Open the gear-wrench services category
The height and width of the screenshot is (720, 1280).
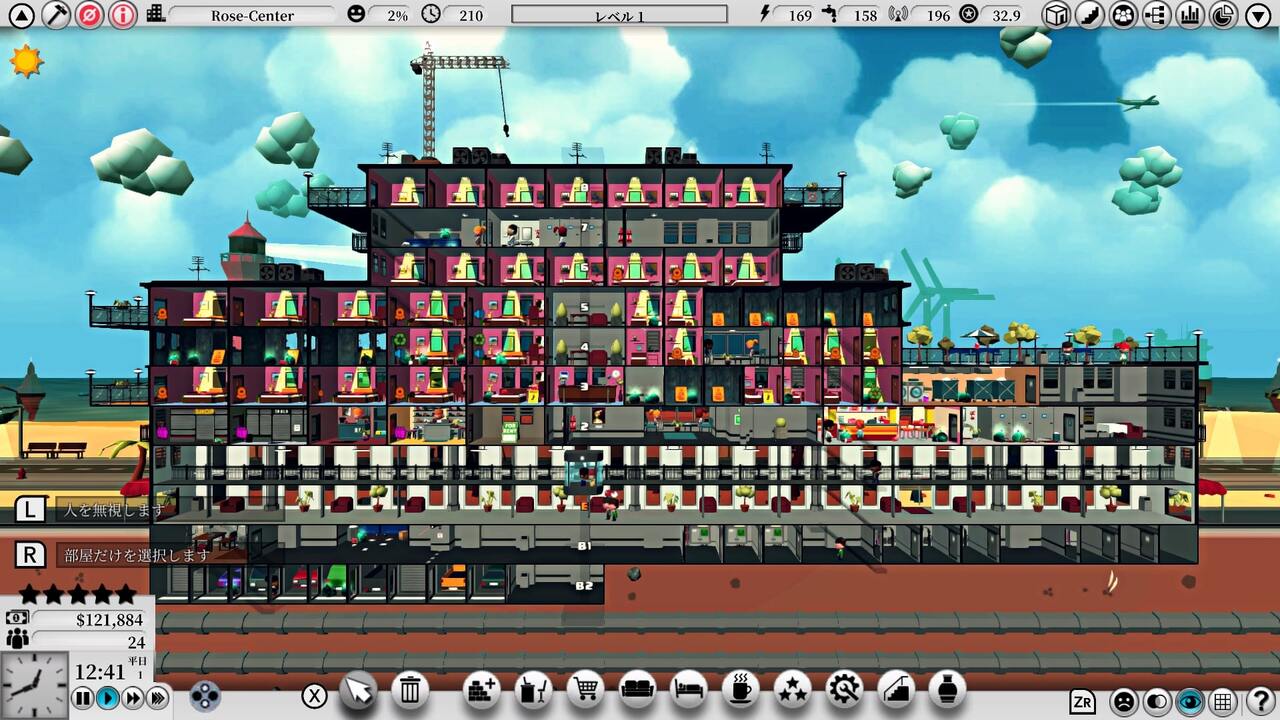[845, 690]
